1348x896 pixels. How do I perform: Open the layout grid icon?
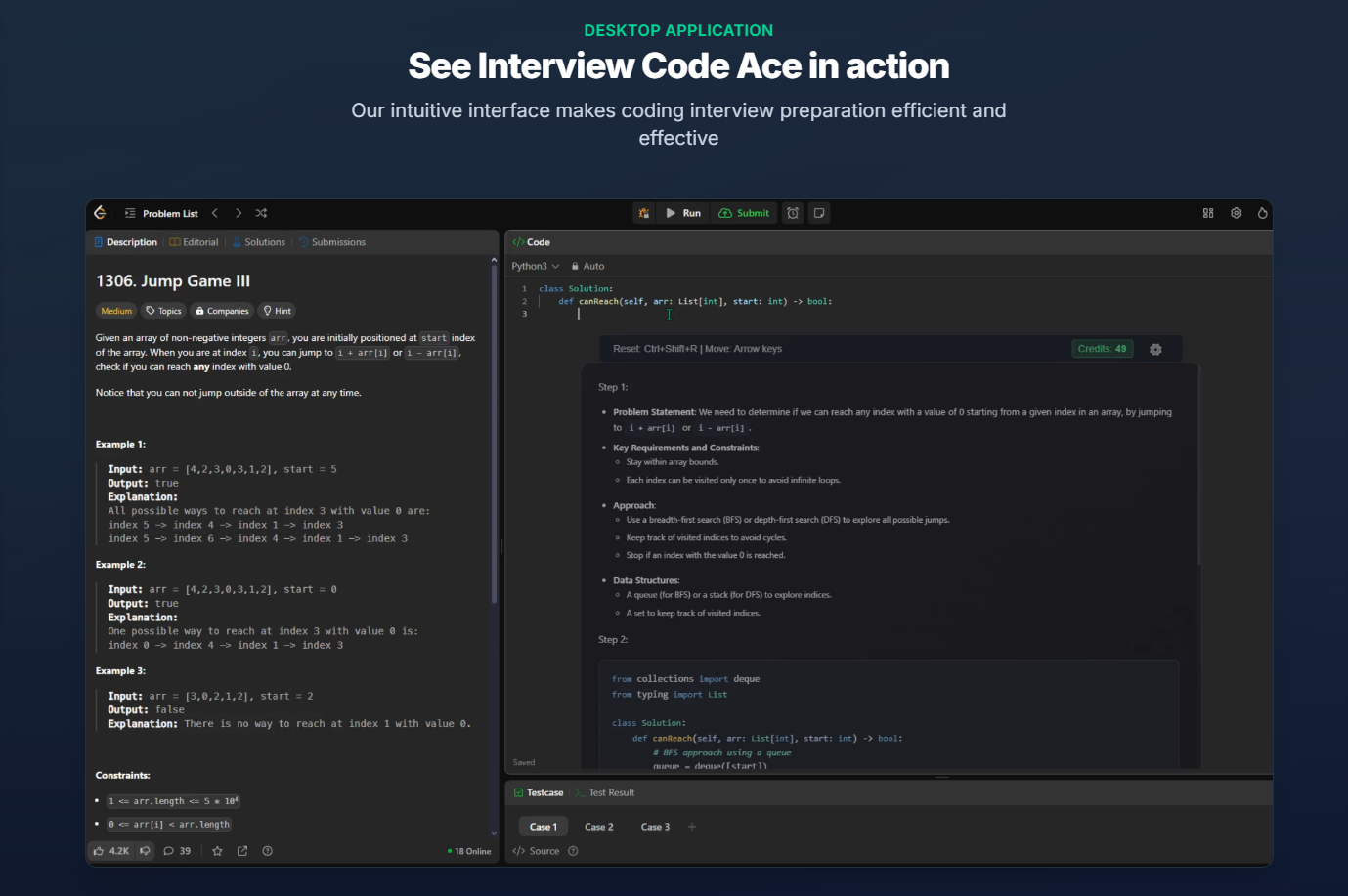click(x=1208, y=213)
